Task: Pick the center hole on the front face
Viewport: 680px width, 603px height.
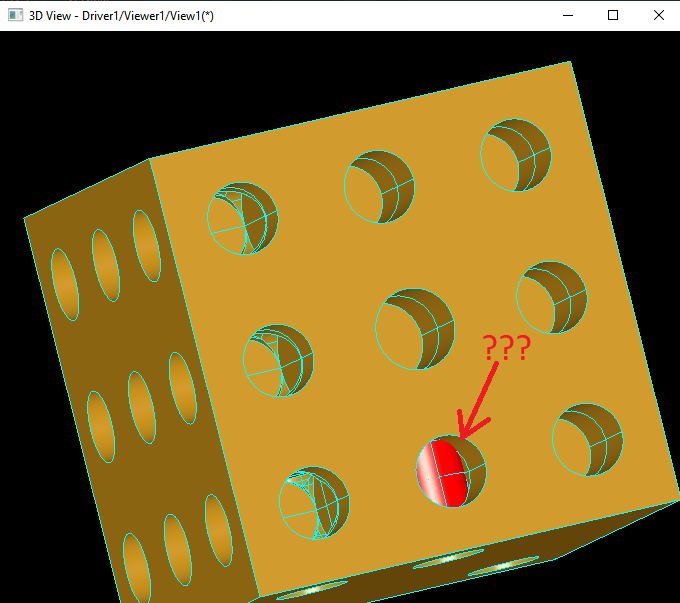Action: pos(415,329)
